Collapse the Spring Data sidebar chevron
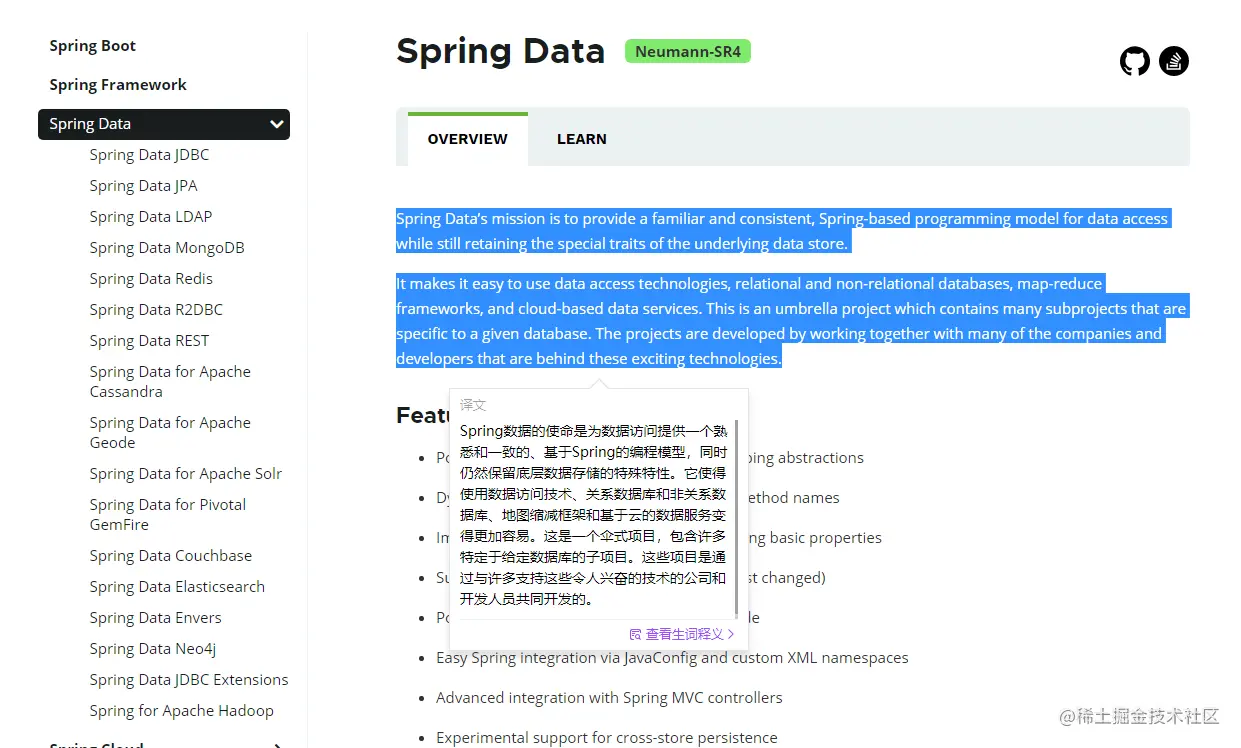 [x=276, y=124]
